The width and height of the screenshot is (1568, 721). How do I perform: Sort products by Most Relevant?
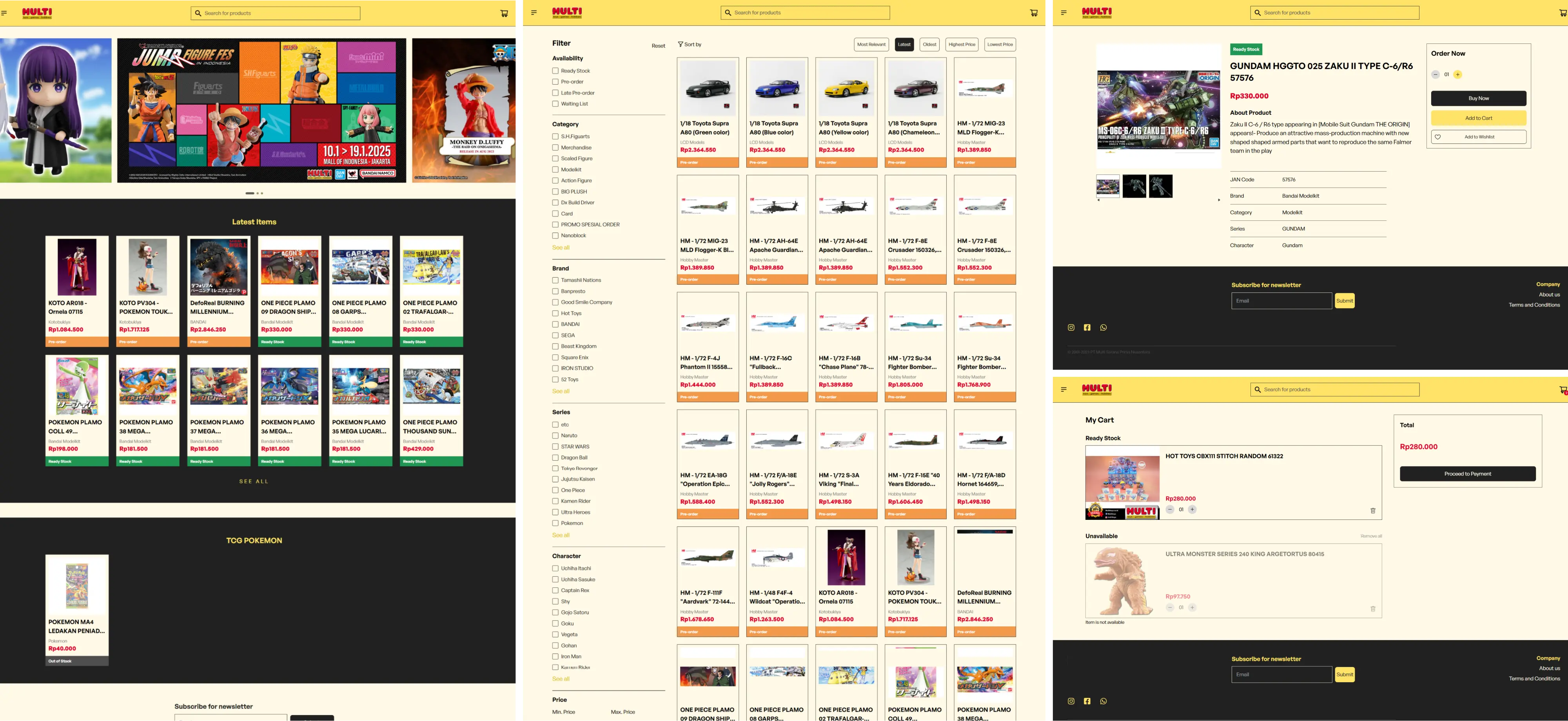point(871,44)
